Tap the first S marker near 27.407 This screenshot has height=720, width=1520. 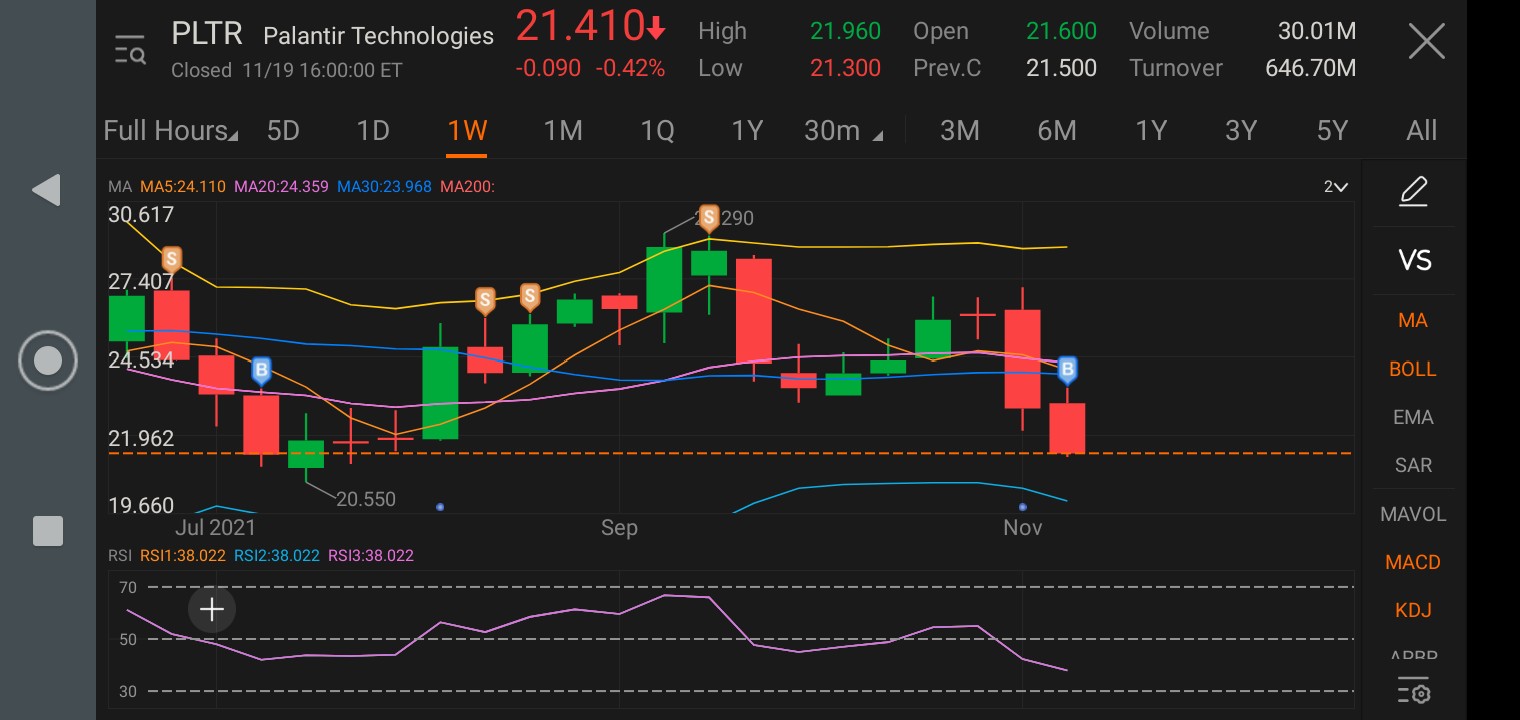click(x=172, y=260)
